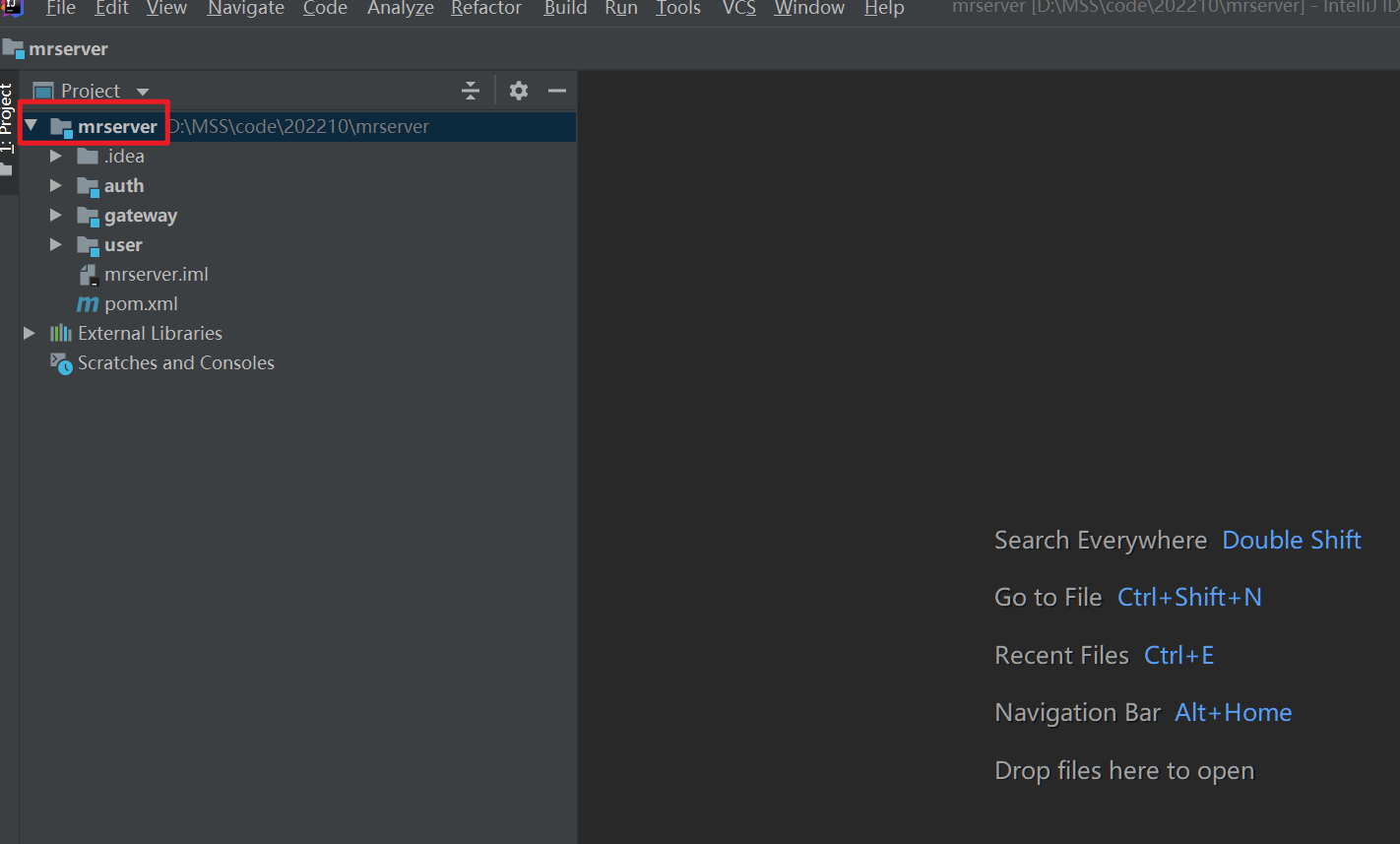The height and width of the screenshot is (844, 1400).
Task: Click the External Libraries bars icon
Action: pos(61,333)
